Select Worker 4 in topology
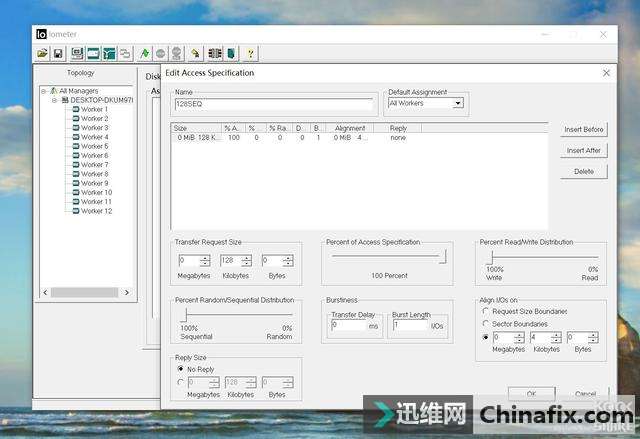Screen dimensions: 640x439 click(94, 137)
